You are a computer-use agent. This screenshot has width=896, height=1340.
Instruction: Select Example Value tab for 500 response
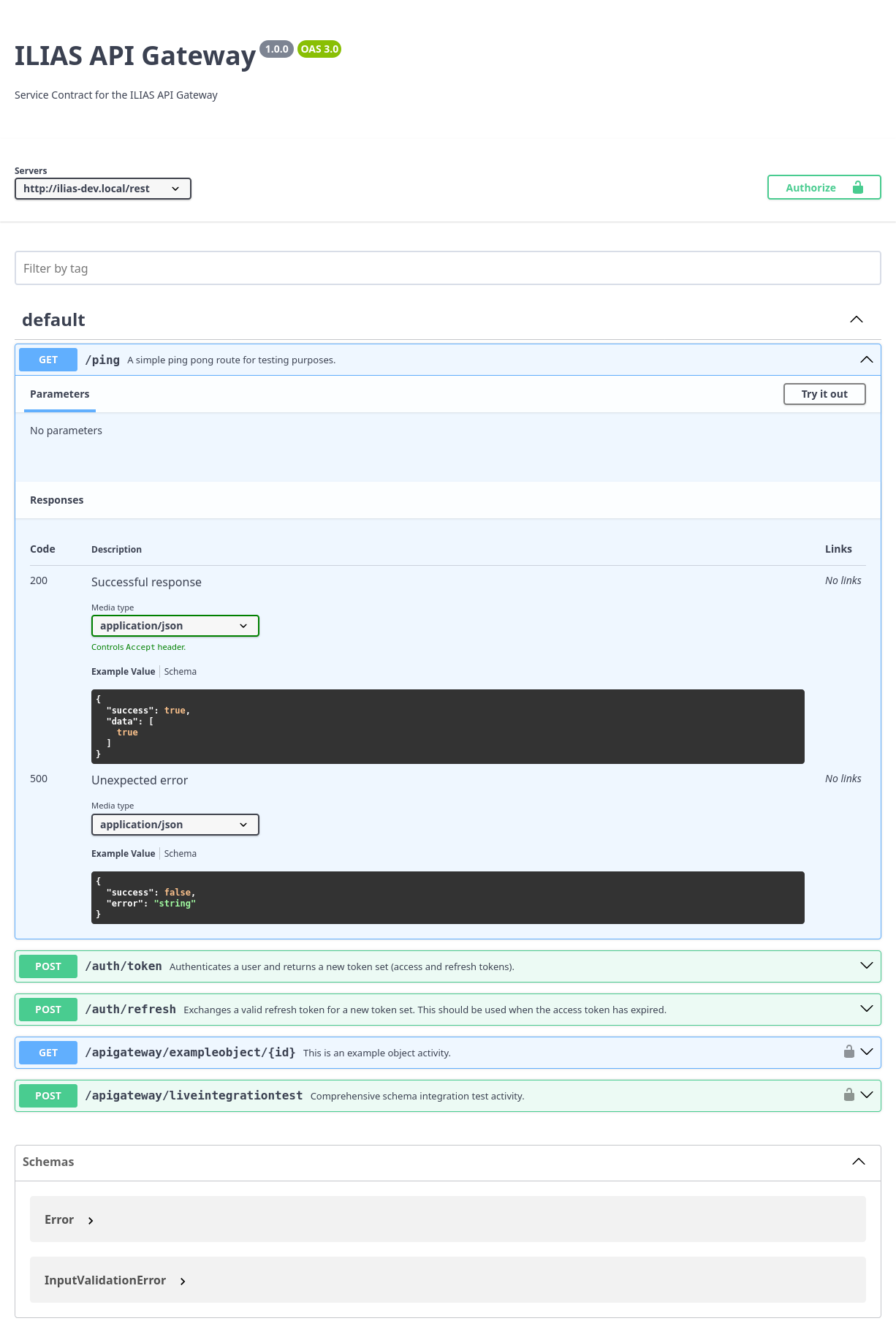click(x=124, y=854)
